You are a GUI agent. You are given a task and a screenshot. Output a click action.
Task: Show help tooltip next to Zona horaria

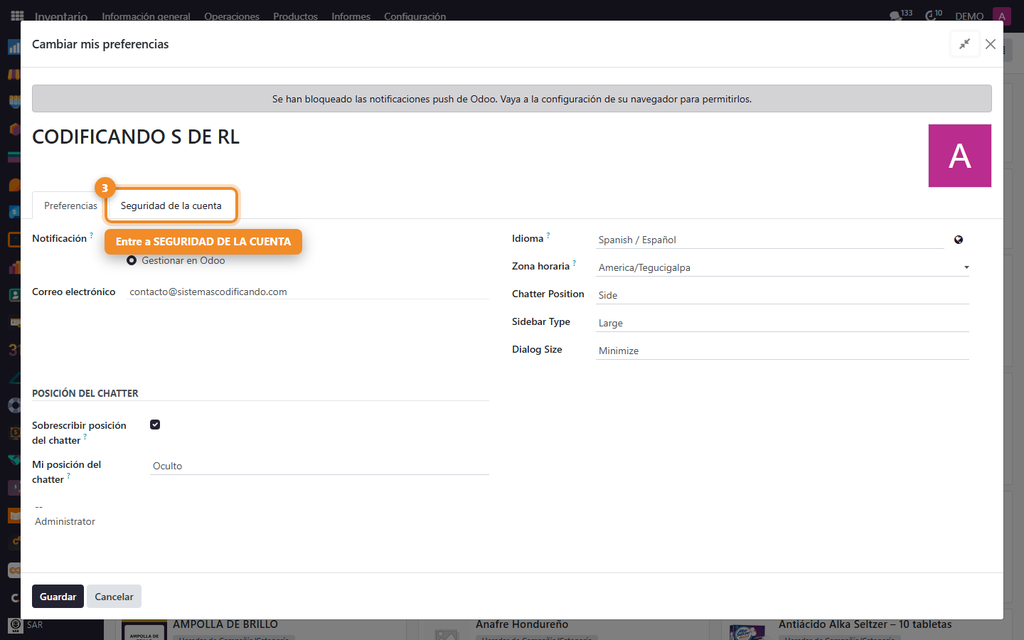574,263
